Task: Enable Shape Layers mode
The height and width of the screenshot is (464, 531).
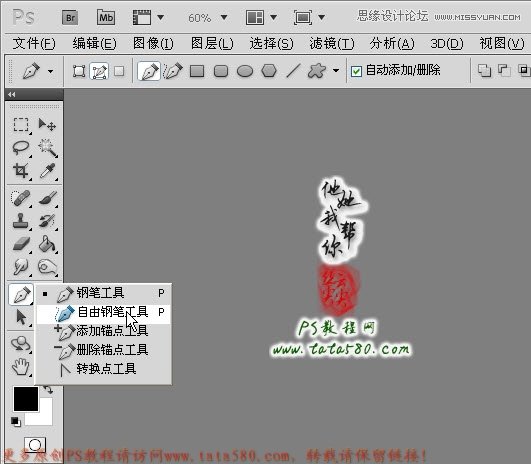Action: click(79, 71)
